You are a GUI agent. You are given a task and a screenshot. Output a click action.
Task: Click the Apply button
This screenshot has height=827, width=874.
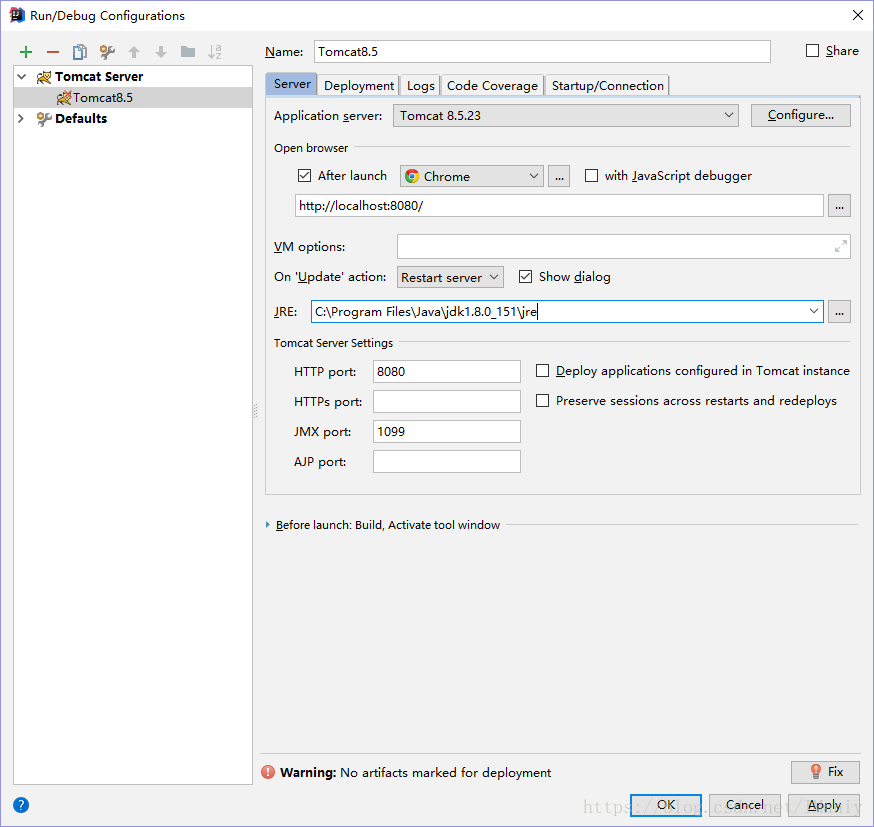pos(824,805)
